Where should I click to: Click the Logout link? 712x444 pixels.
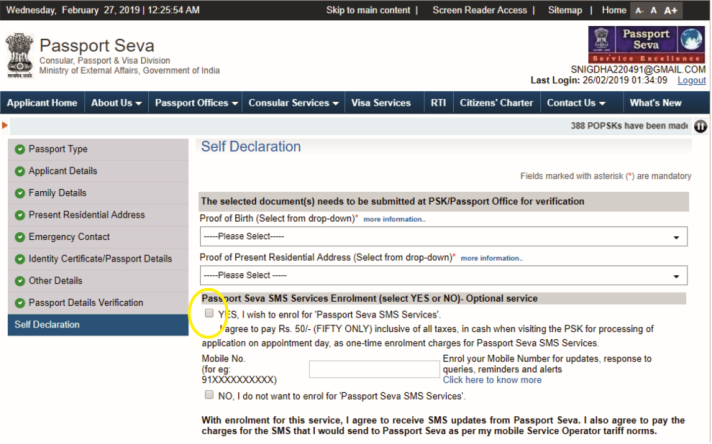[692, 80]
